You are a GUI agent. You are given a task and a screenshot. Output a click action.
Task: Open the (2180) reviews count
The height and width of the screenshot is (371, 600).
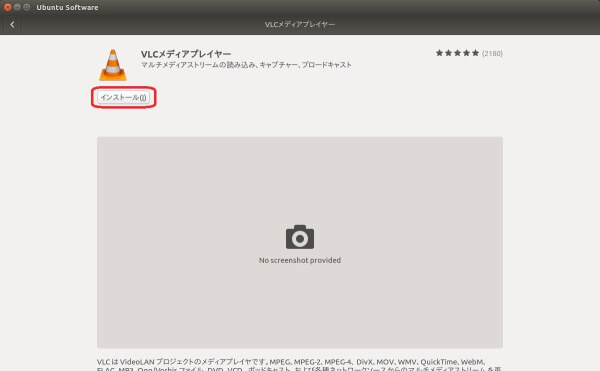492,54
